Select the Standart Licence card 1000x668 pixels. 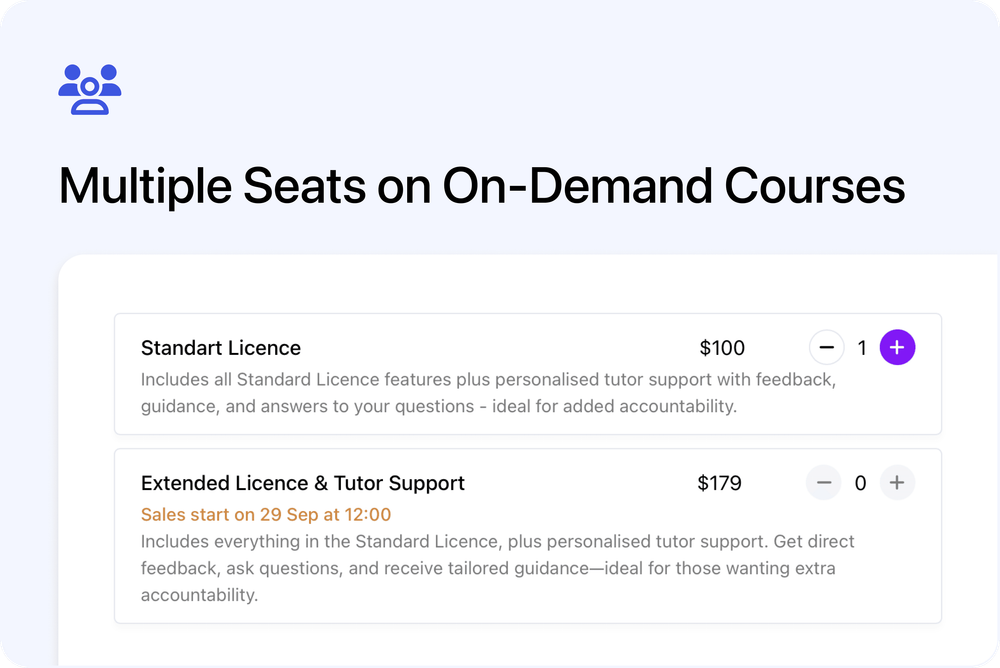(x=528, y=374)
